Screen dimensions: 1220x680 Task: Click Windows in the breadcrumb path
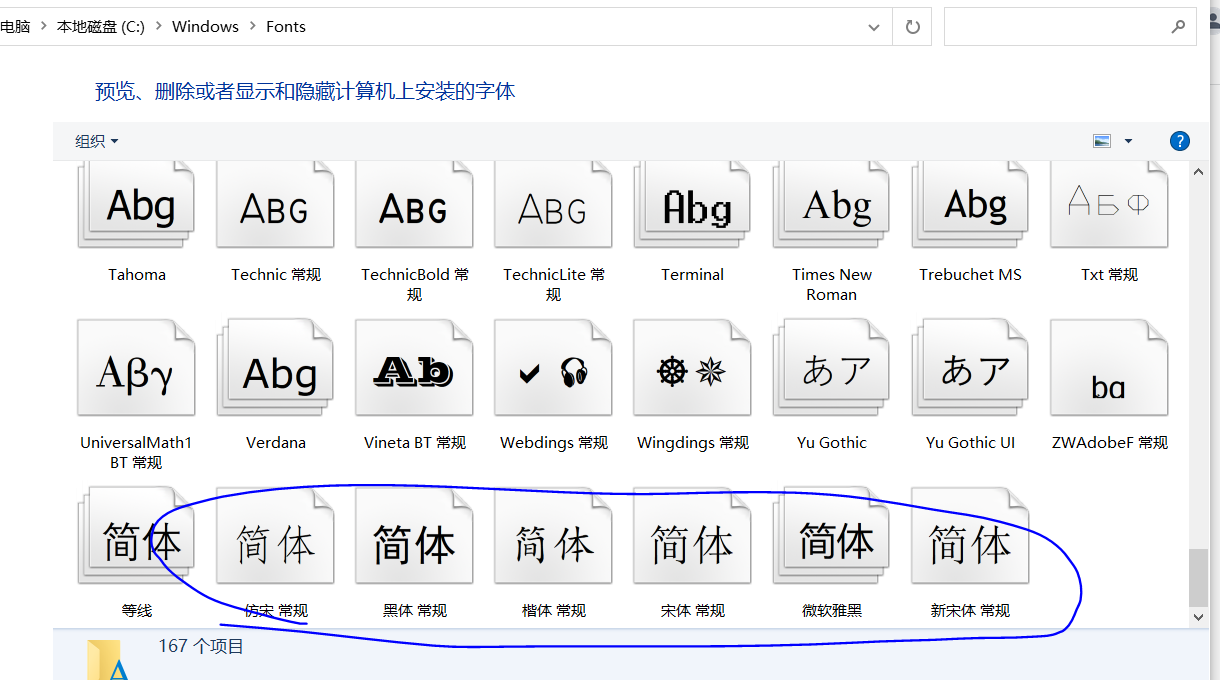(x=205, y=27)
